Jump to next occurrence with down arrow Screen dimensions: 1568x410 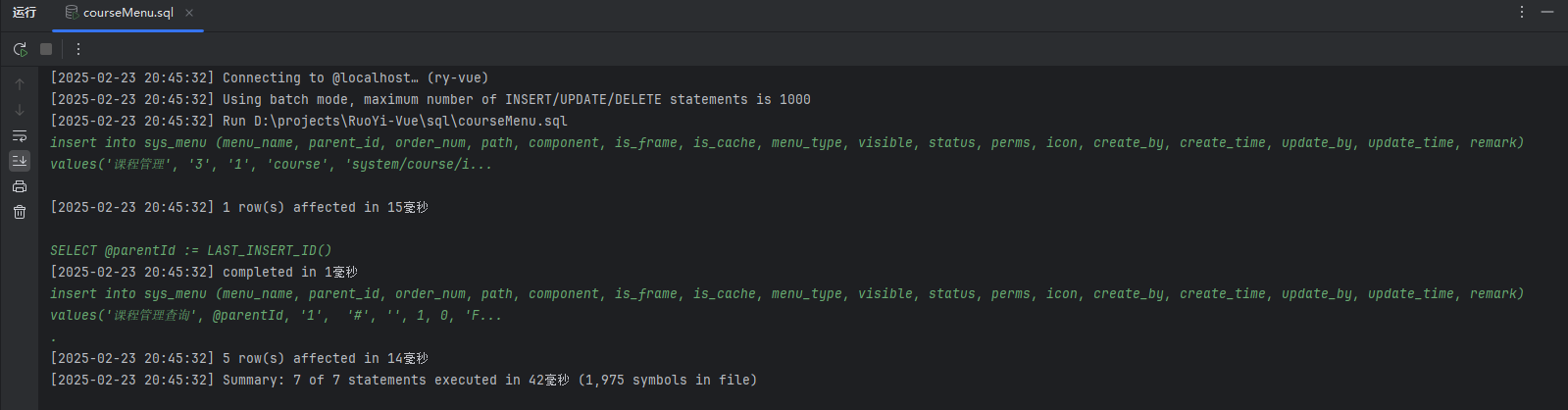click(20, 110)
